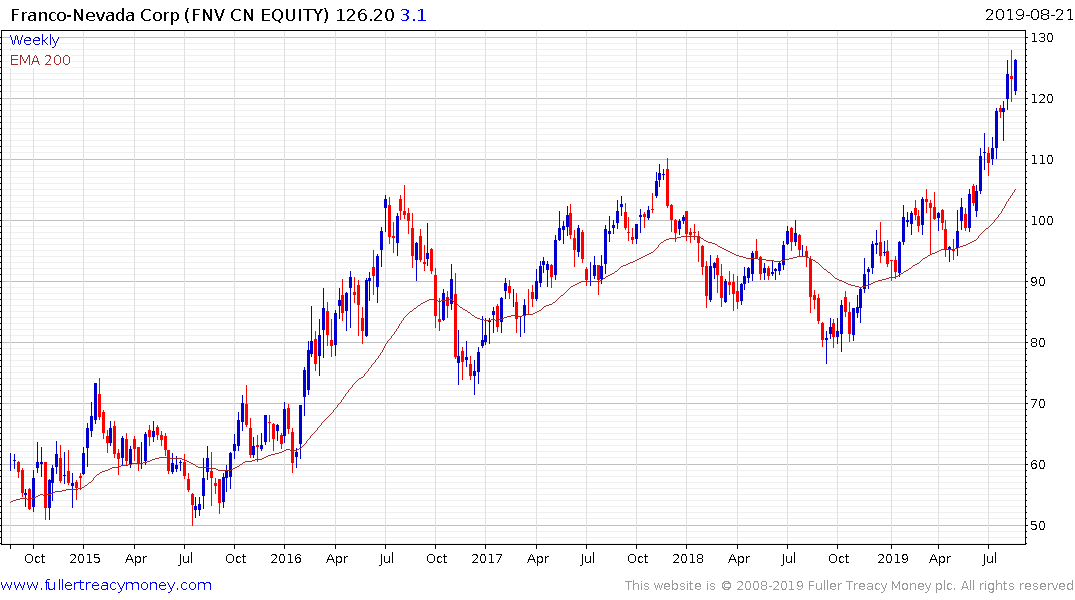Click the 2019-08-21 date label
1075x600 pixels.
coord(1029,14)
